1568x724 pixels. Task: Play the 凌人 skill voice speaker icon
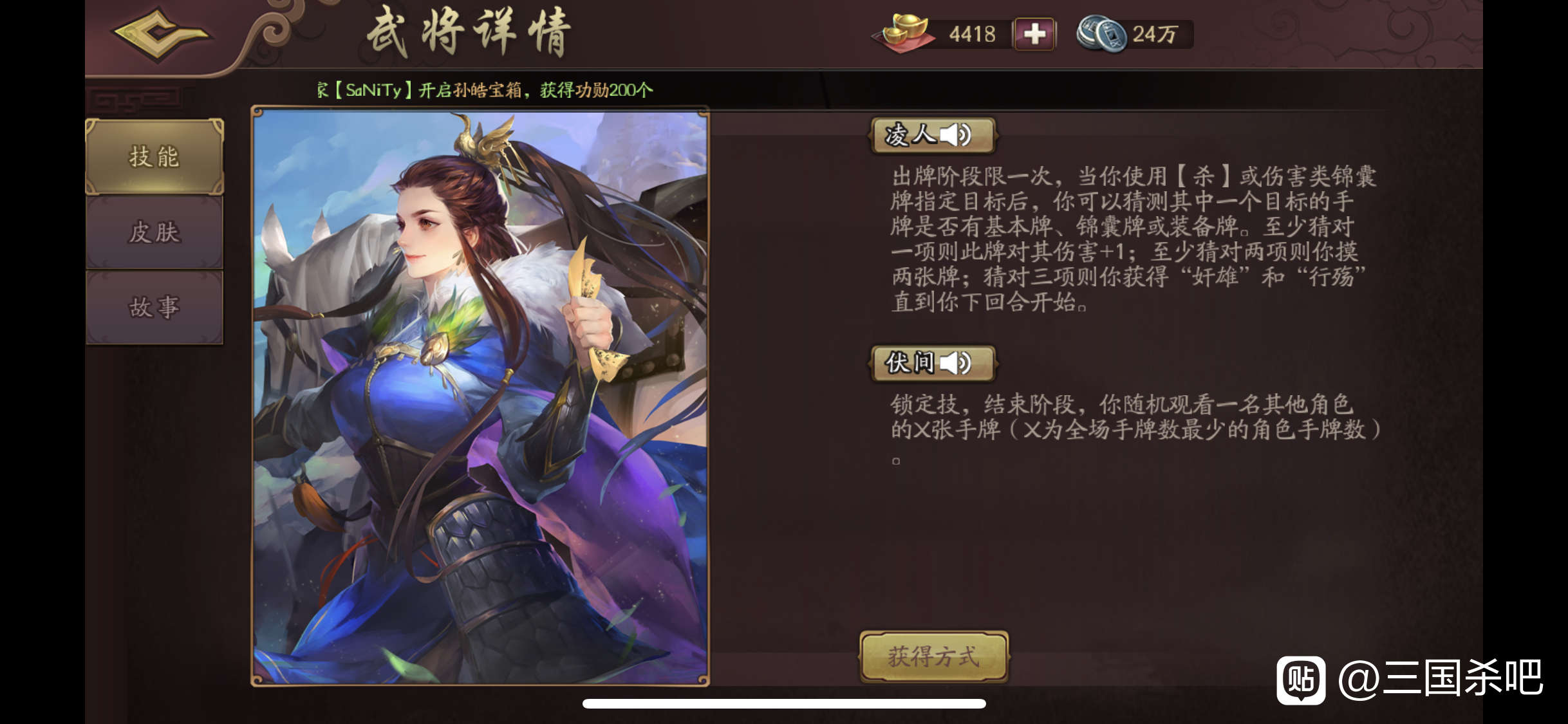[x=955, y=135]
